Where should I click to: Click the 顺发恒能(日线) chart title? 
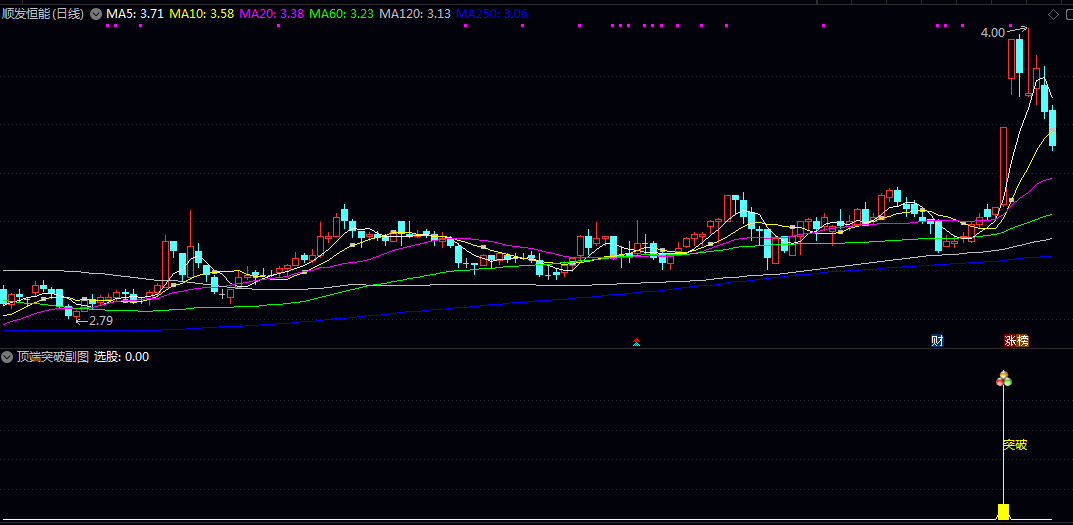tap(43, 14)
